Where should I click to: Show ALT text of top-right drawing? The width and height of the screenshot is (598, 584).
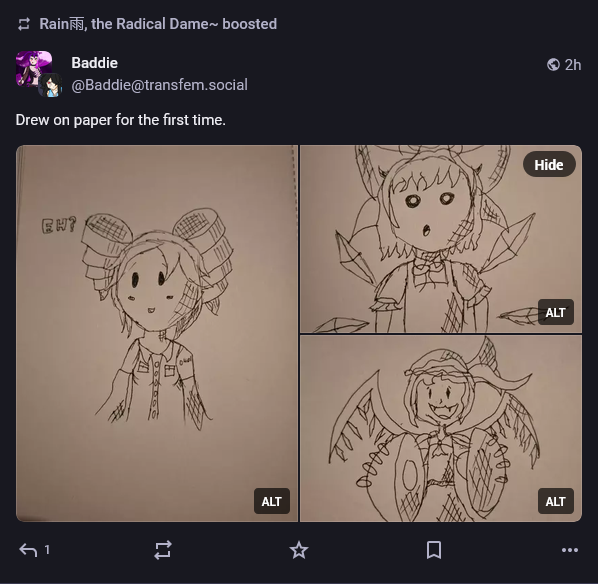click(x=556, y=312)
